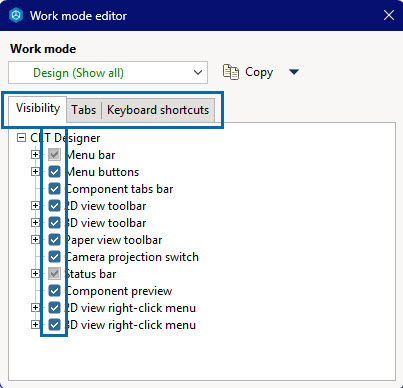Expand the Menu buttons tree node
This screenshot has width=403, height=388.
coord(35,172)
